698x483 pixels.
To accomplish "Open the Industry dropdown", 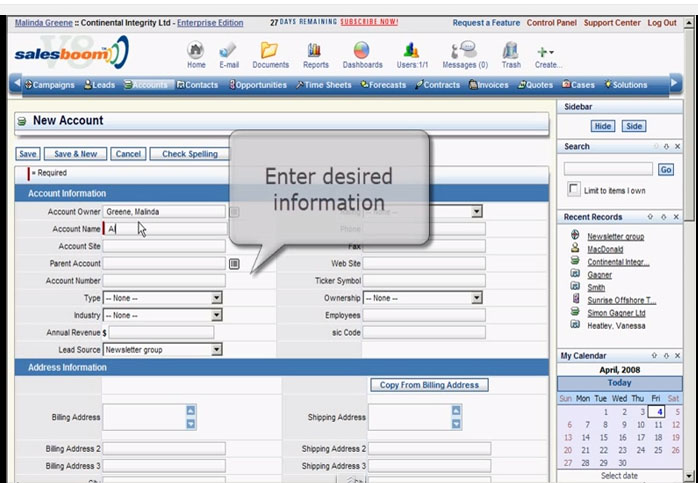I will pyautogui.click(x=162, y=315).
